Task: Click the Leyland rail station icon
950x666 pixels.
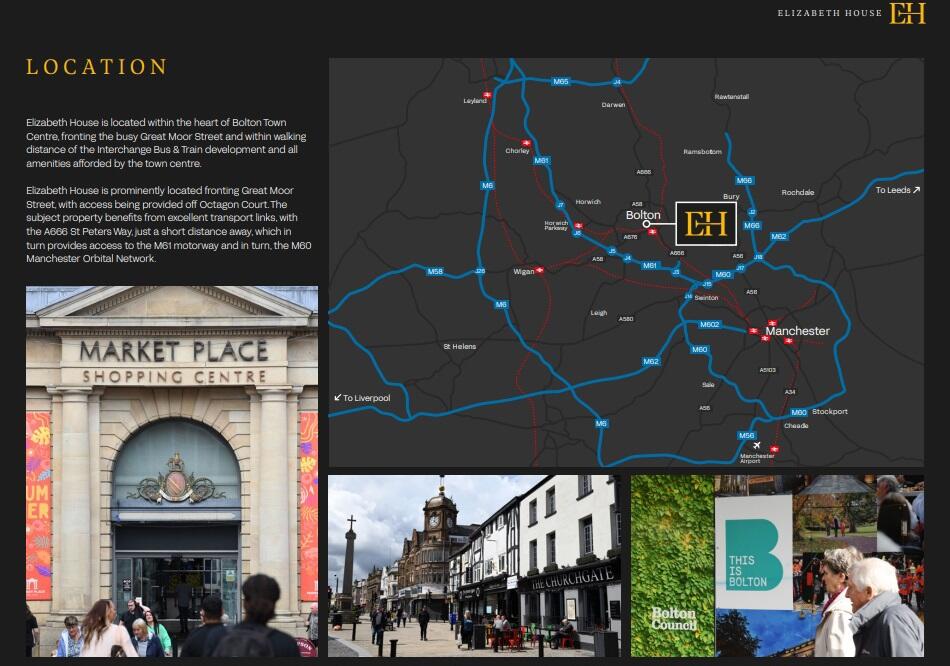Action: tap(487, 95)
